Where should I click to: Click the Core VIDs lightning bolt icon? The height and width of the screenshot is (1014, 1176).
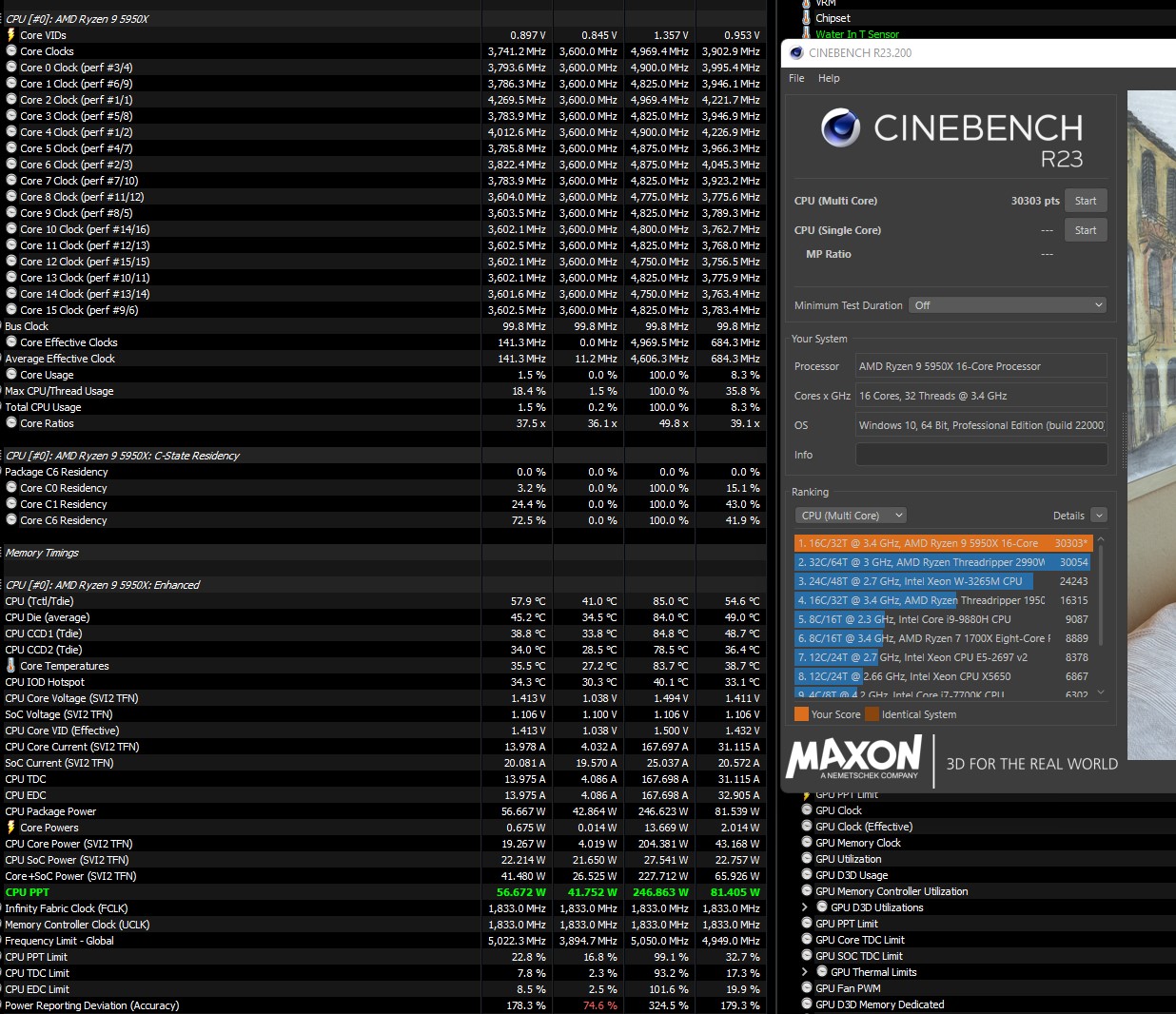(x=11, y=35)
